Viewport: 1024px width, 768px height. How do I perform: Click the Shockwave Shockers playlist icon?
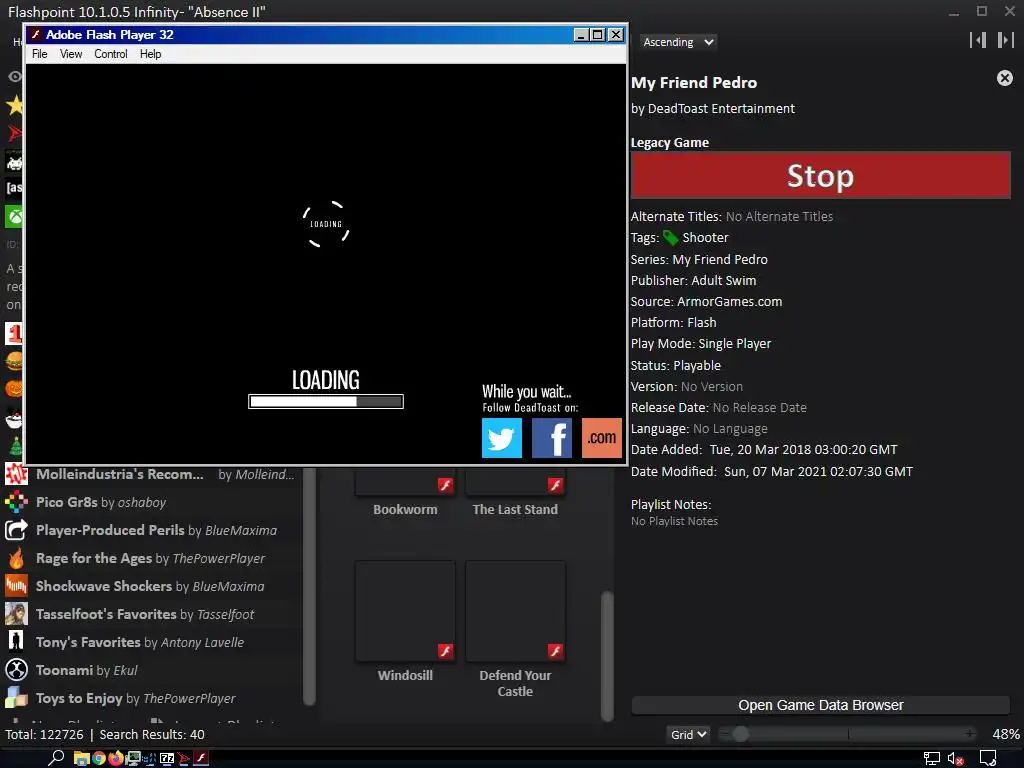click(16, 586)
